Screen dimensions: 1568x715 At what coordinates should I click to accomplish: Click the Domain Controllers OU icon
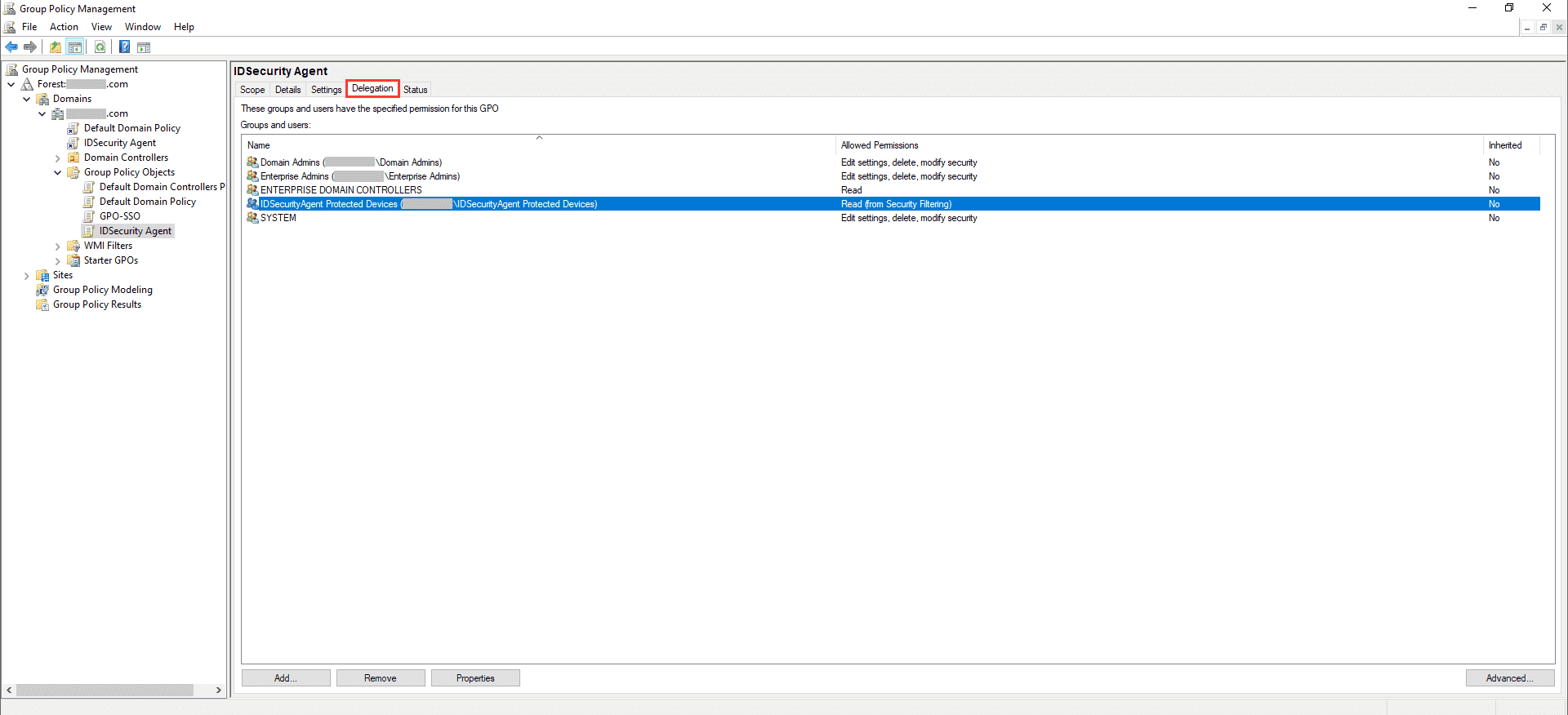point(73,158)
